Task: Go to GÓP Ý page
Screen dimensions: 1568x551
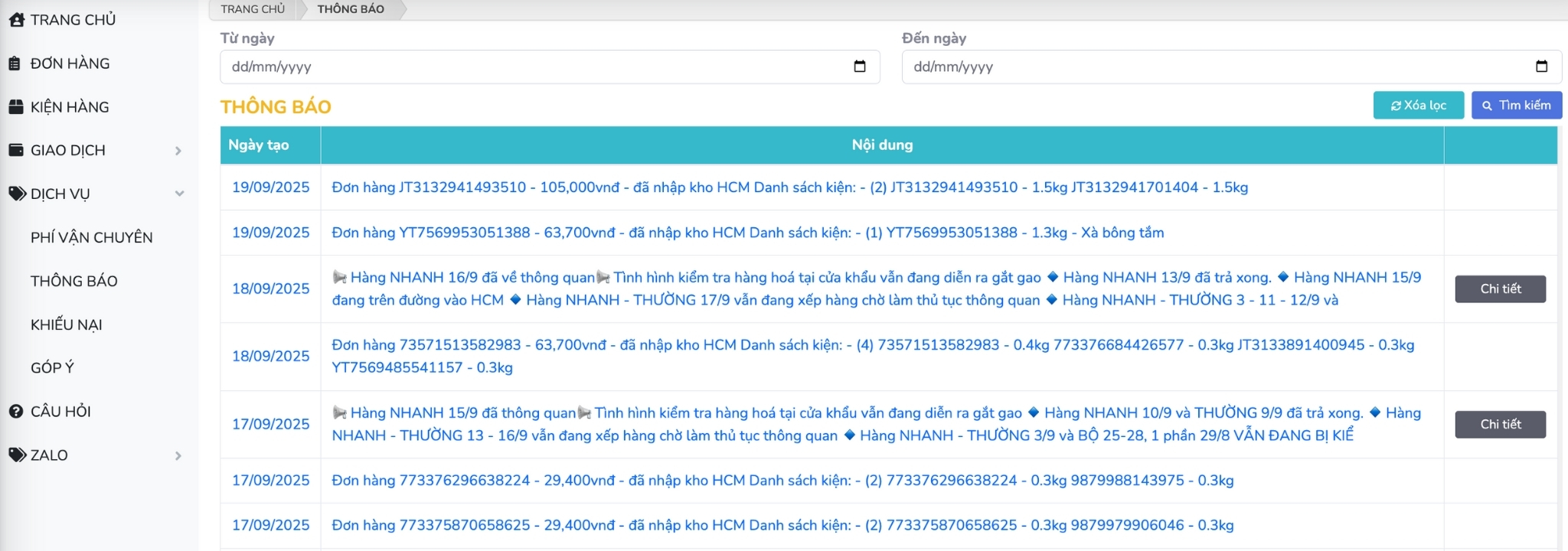Action: coord(52,368)
